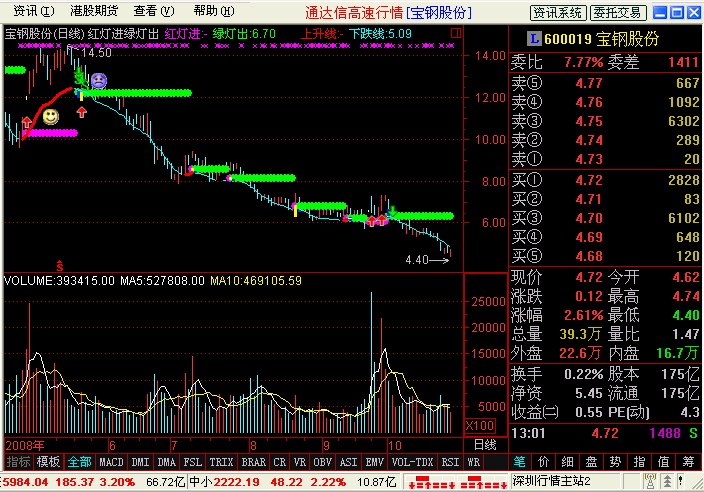This screenshot has height=492, width=704.
Task: Switch to the RSI indicator
Action: click(450, 462)
